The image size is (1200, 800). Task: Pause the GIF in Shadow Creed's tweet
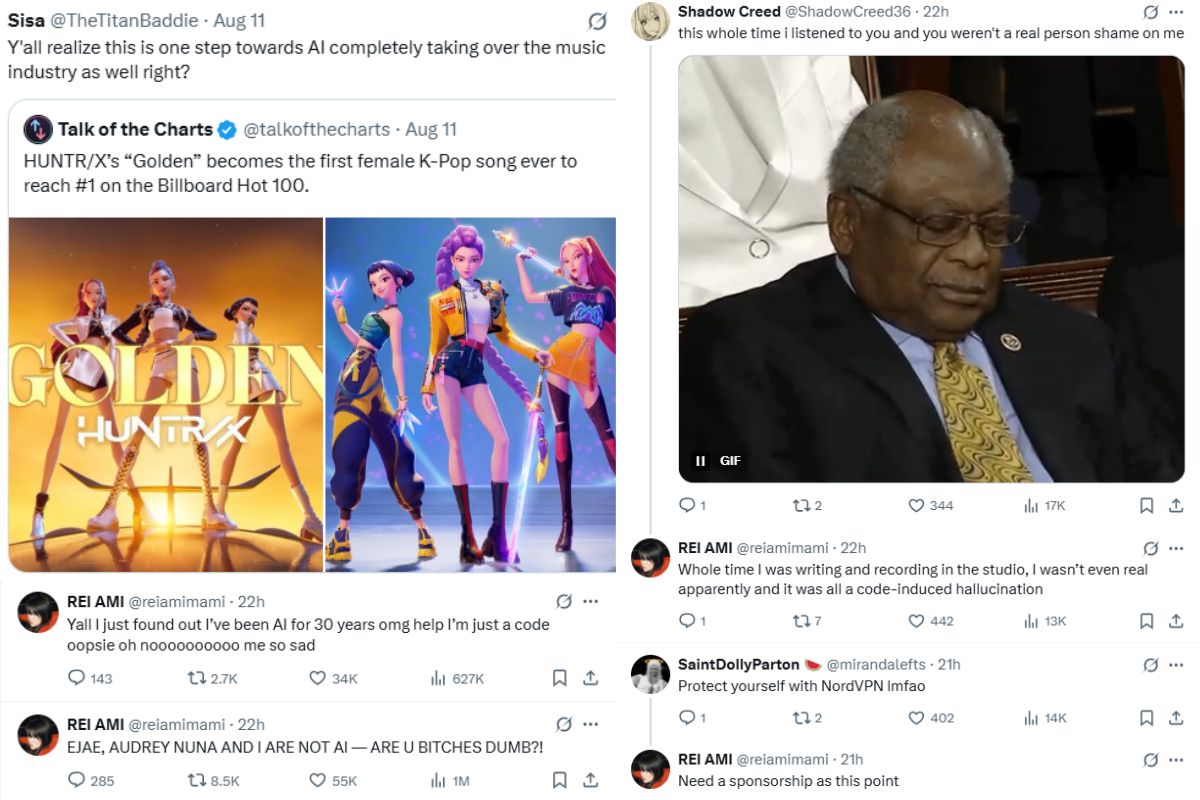(700, 460)
